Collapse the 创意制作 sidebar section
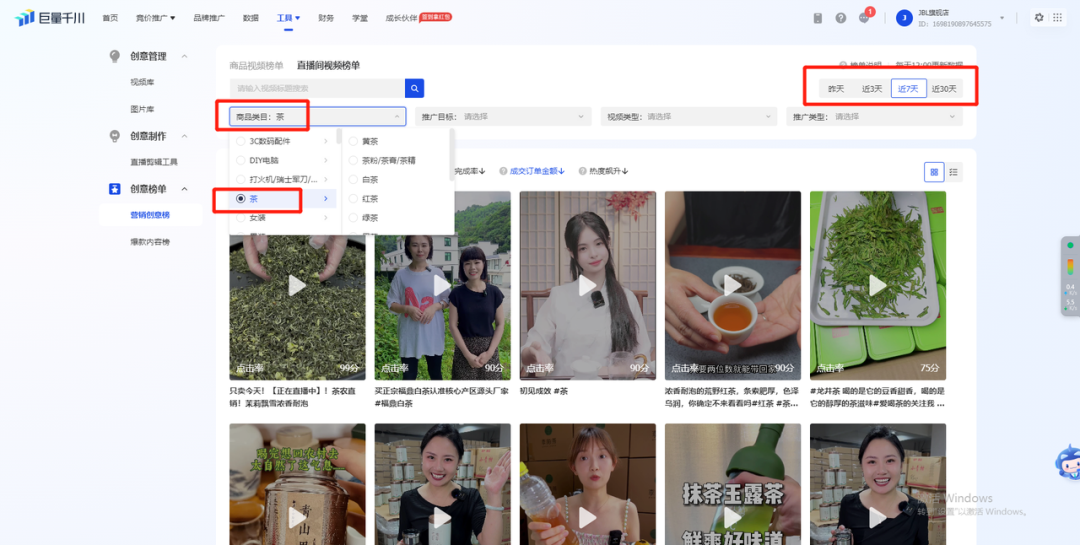The width and height of the screenshot is (1080, 545). coord(184,136)
